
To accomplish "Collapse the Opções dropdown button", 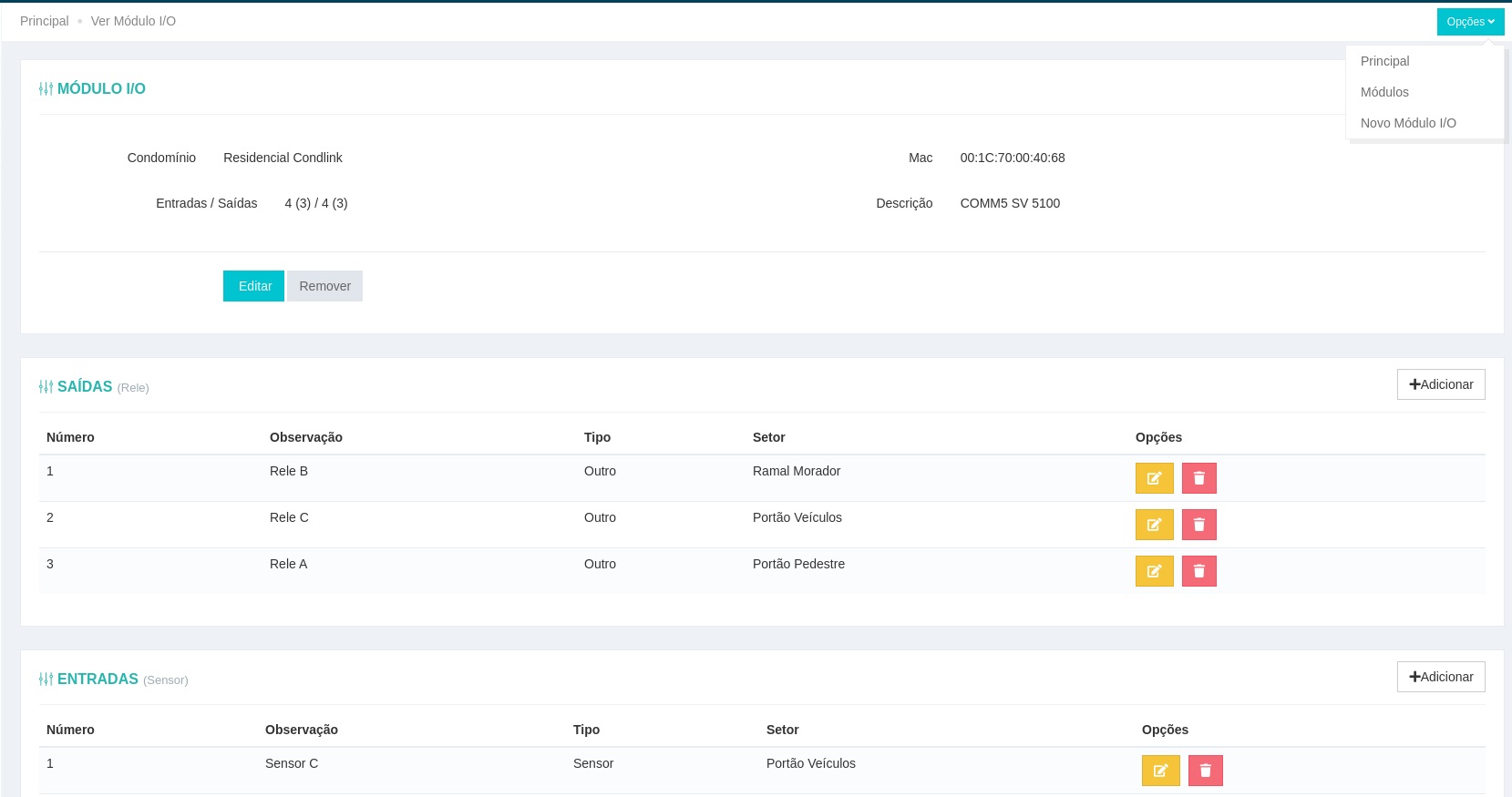I will coord(1470,22).
